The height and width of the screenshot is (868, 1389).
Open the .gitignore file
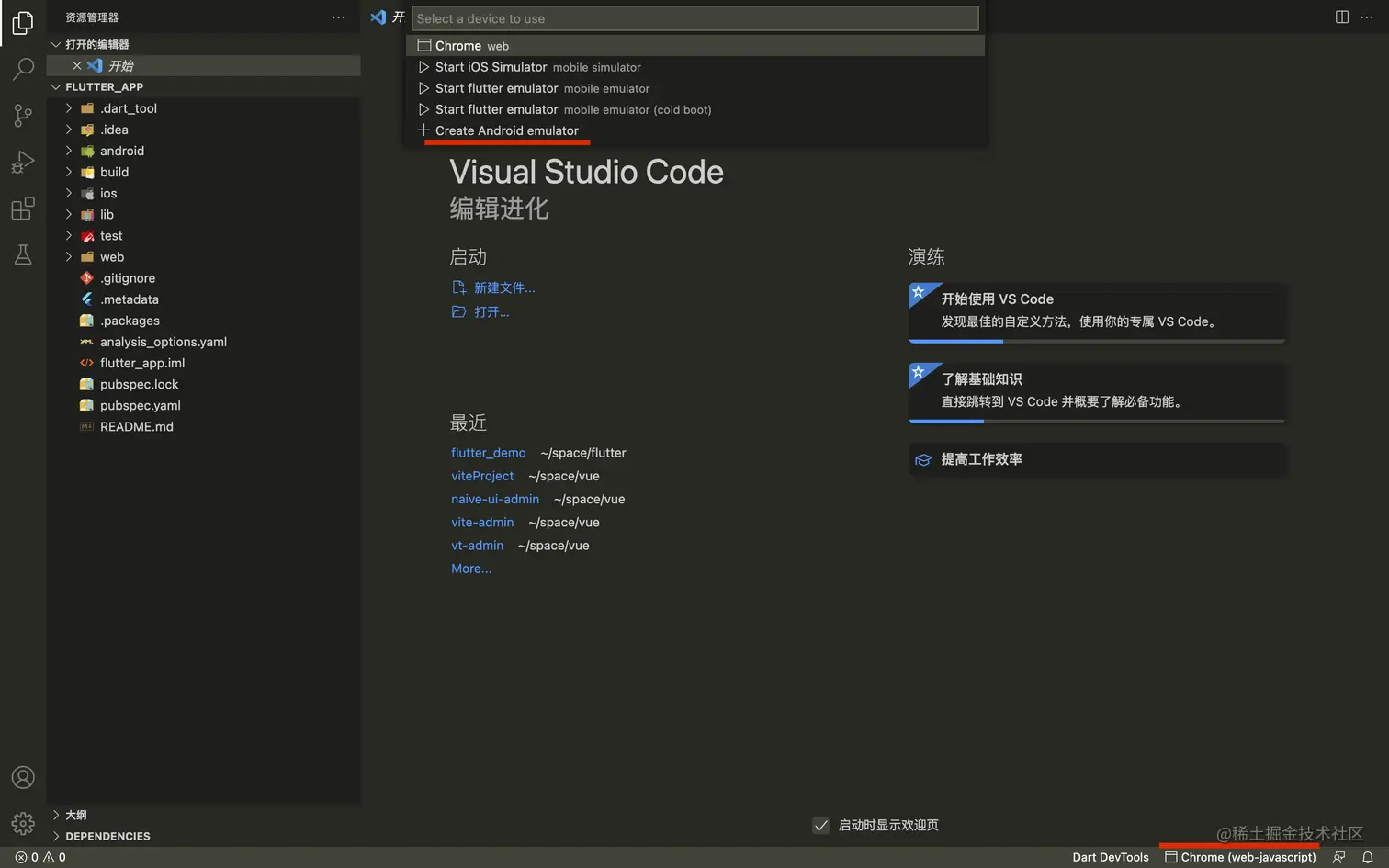tap(204, 278)
